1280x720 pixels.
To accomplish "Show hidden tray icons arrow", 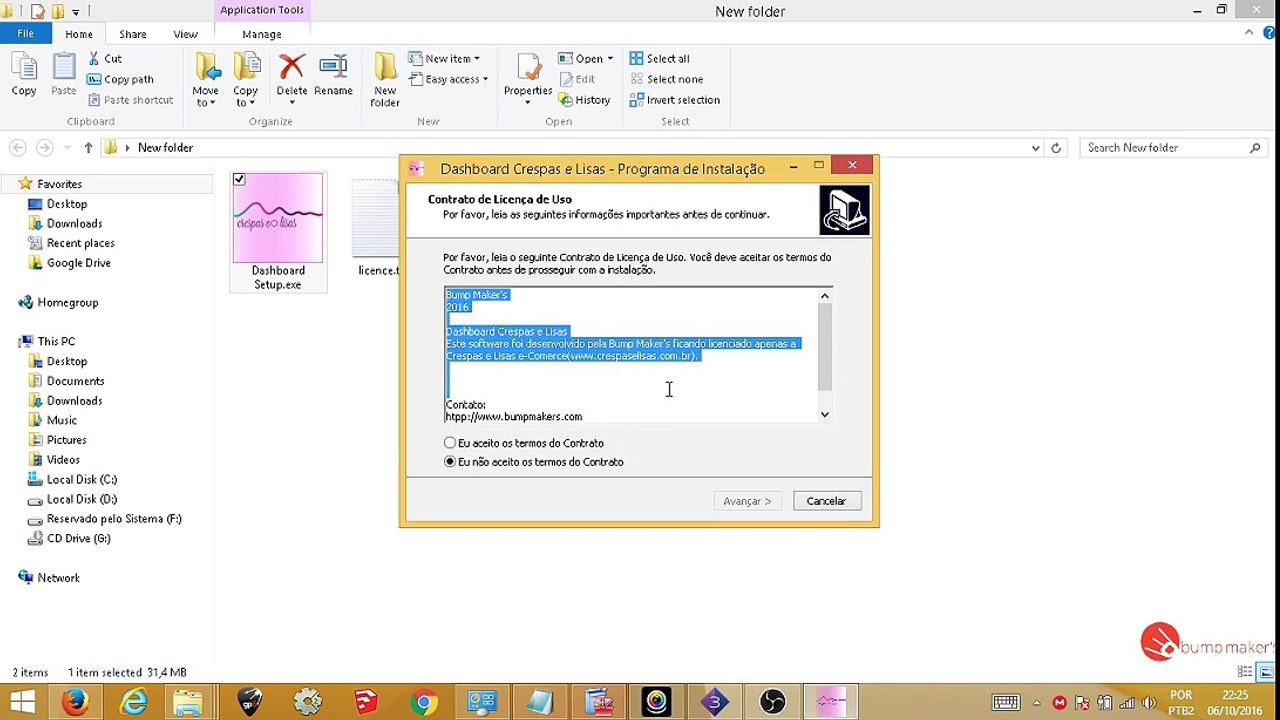I will coord(1036,703).
